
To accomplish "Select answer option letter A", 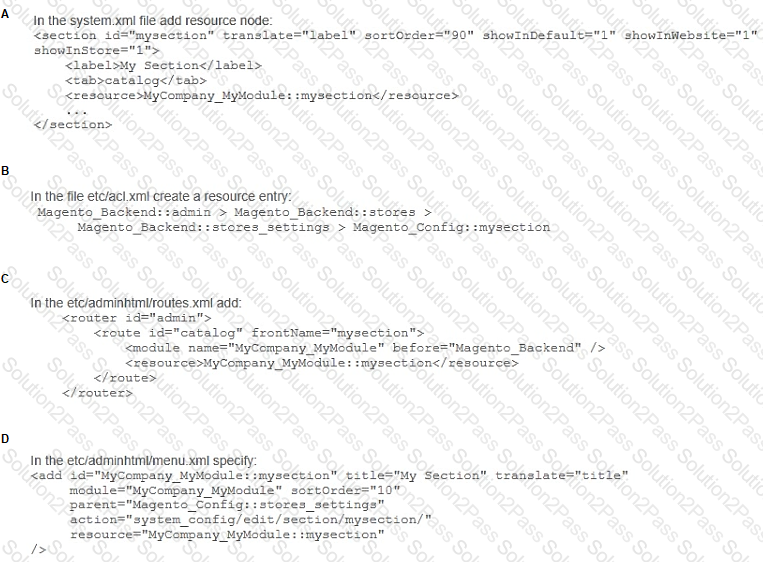I will click(5, 14).
